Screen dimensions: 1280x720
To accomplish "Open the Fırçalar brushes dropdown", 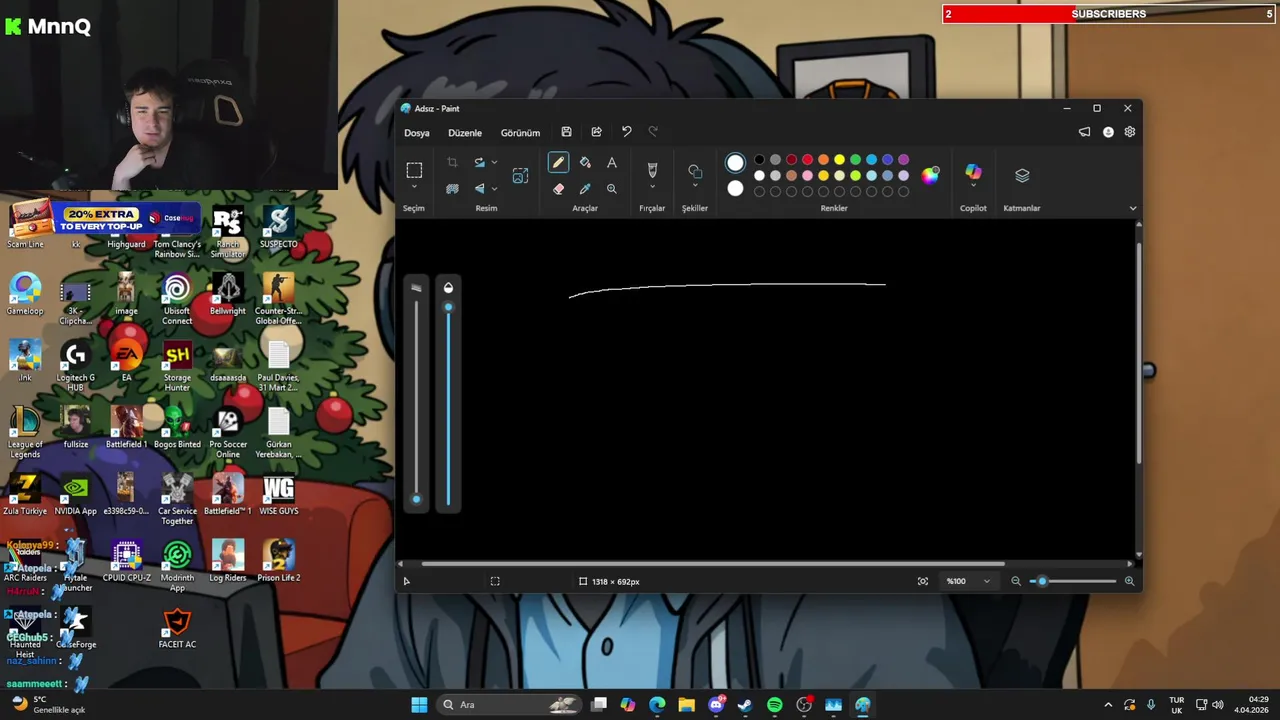I will coord(652,187).
